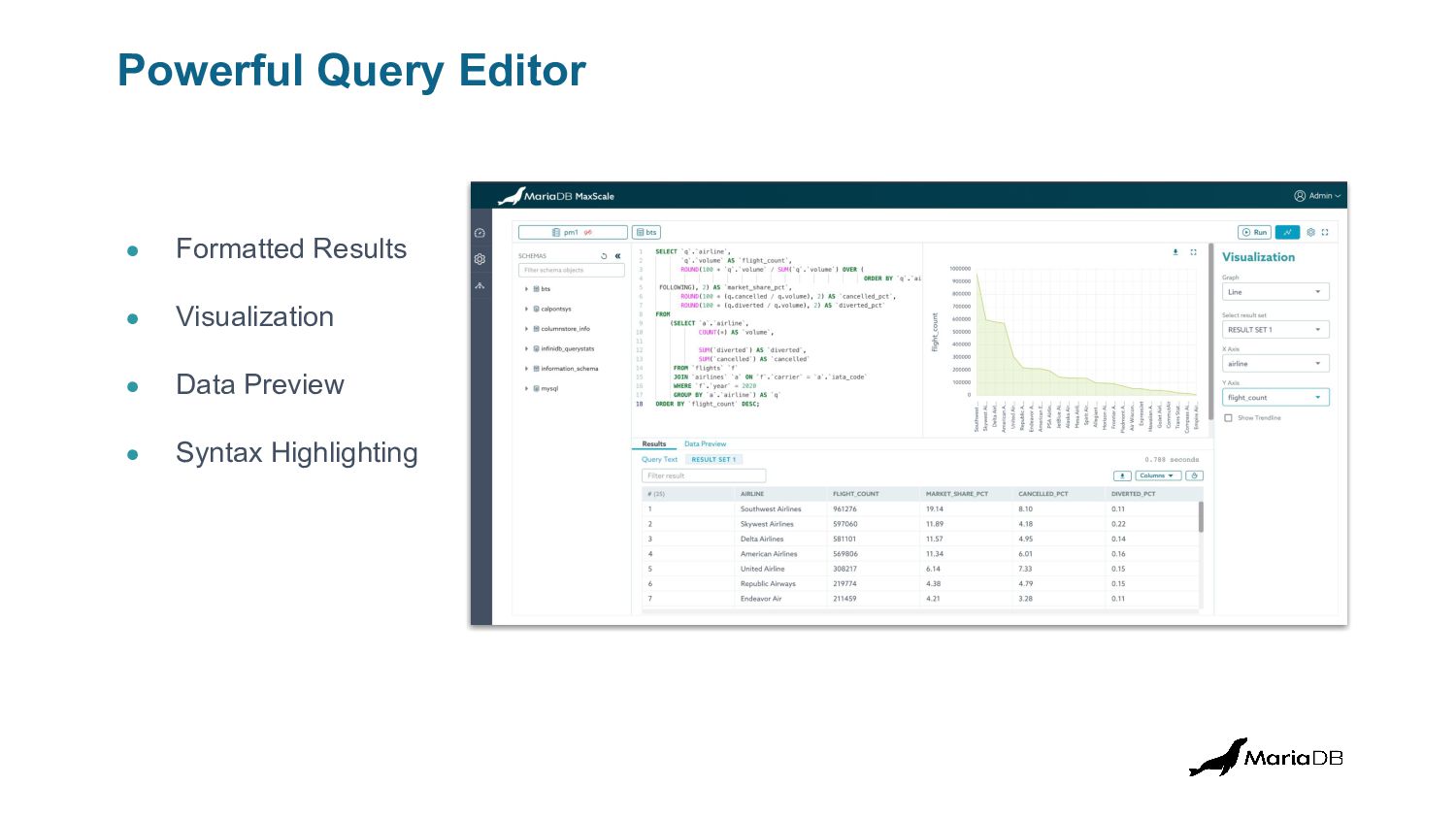
Task: Expand the infinidb_querystats schema node
Action: point(526,348)
